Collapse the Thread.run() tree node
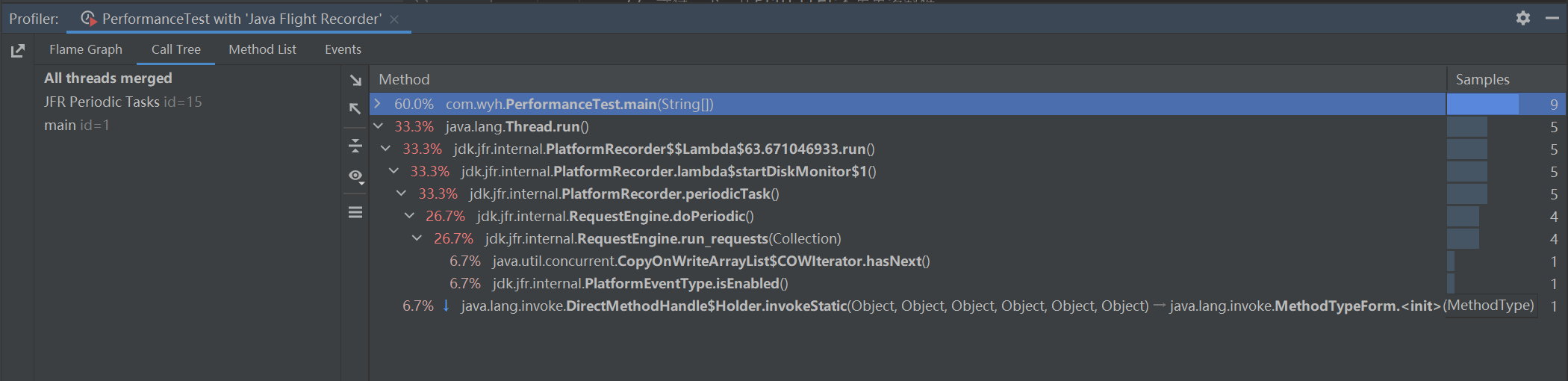The width and height of the screenshot is (1568, 381). tap(378, 126)
